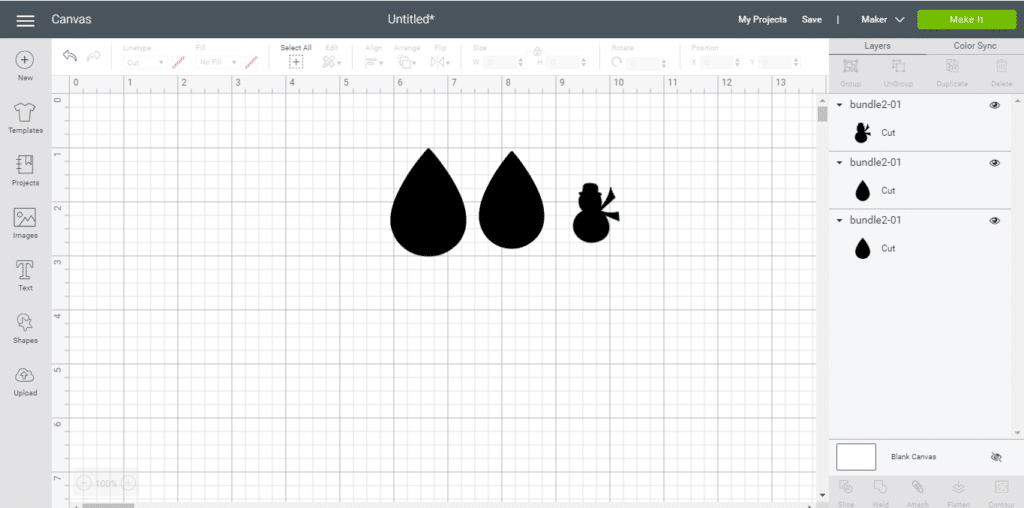Switch to the Color Sync tab

pos(977,46)
